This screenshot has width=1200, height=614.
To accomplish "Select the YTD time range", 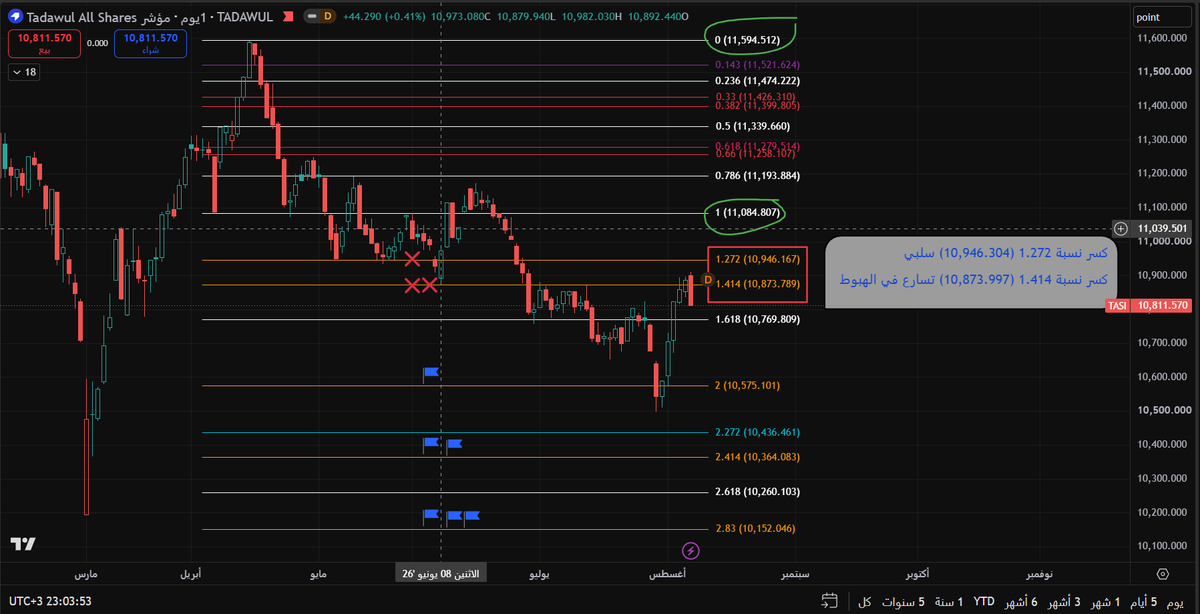I will [x=984, y=601].
